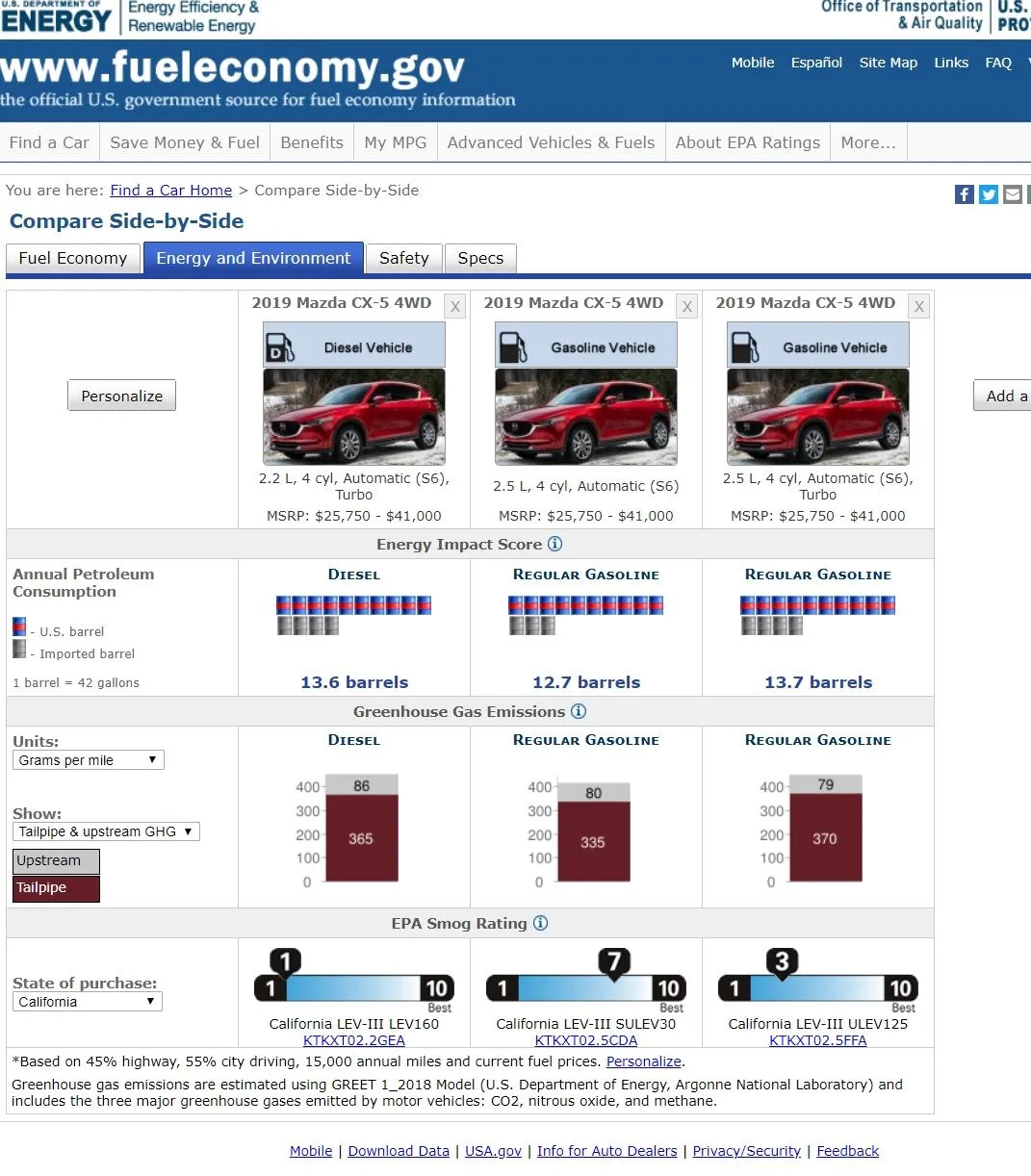The height and width of the screenshot is (1176, 1031).
Task: Open the State of purchase California dropdown
Action: [87, 1002]
